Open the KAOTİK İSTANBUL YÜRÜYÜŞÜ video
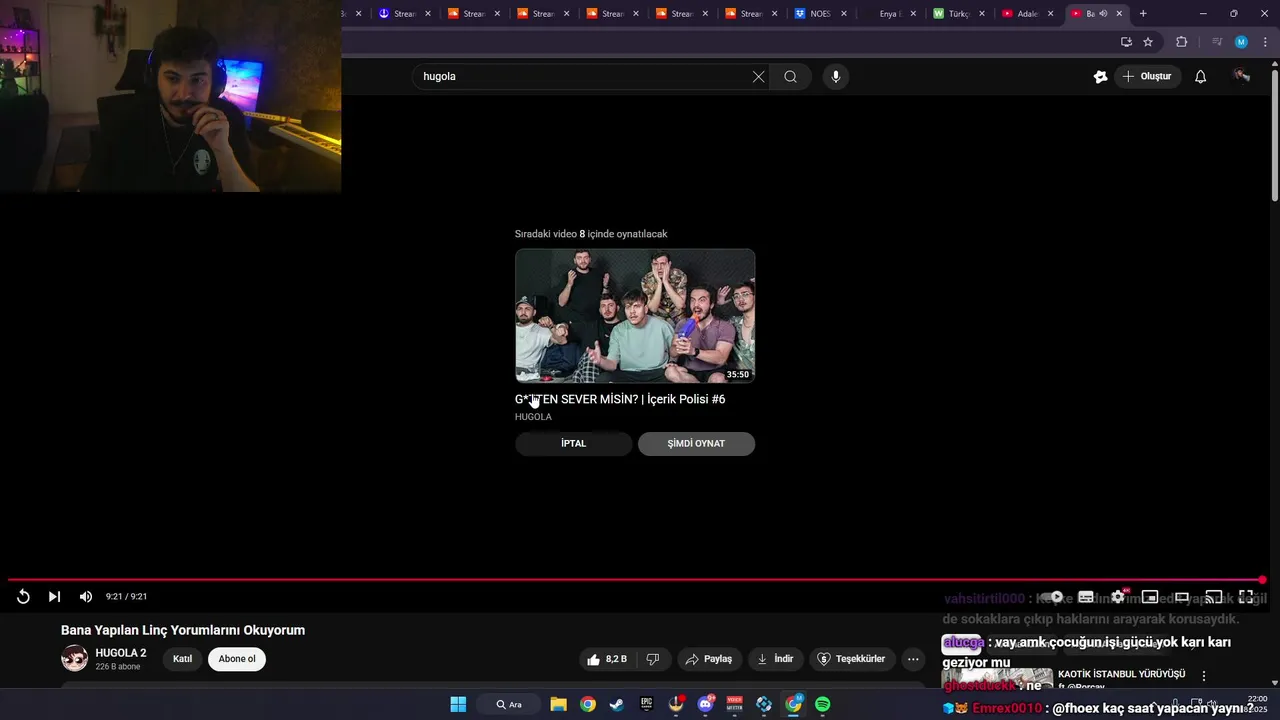 [1121, 674]
